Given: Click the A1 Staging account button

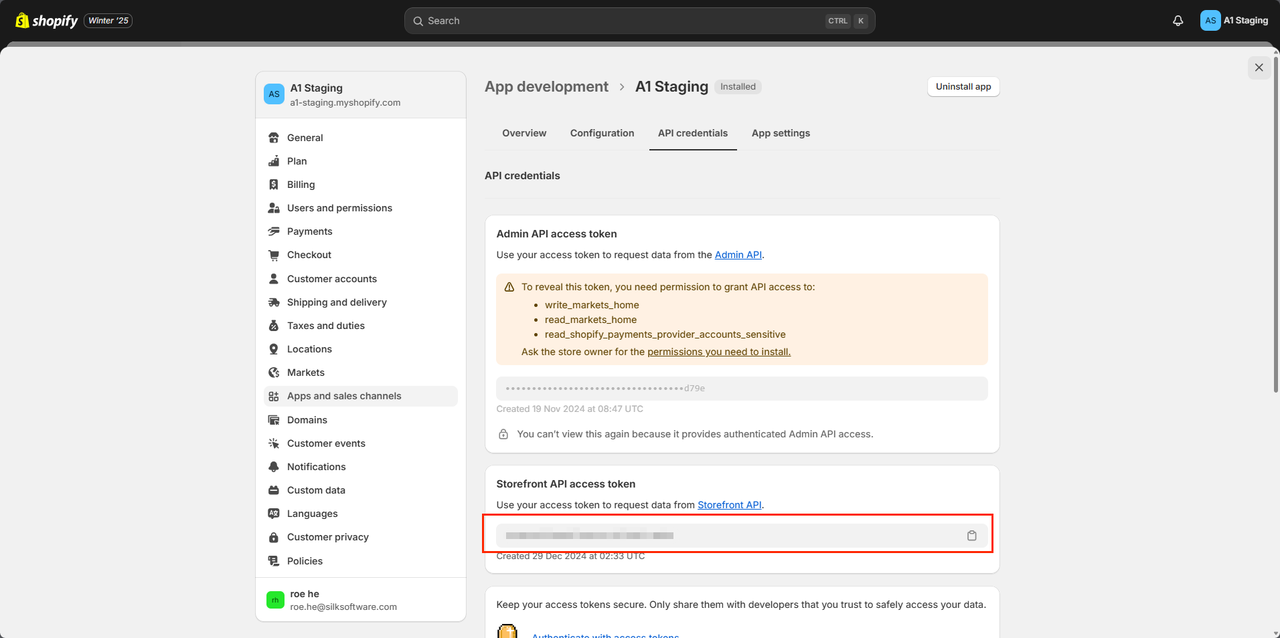Looking at the screenshot, I should 1234,20.
